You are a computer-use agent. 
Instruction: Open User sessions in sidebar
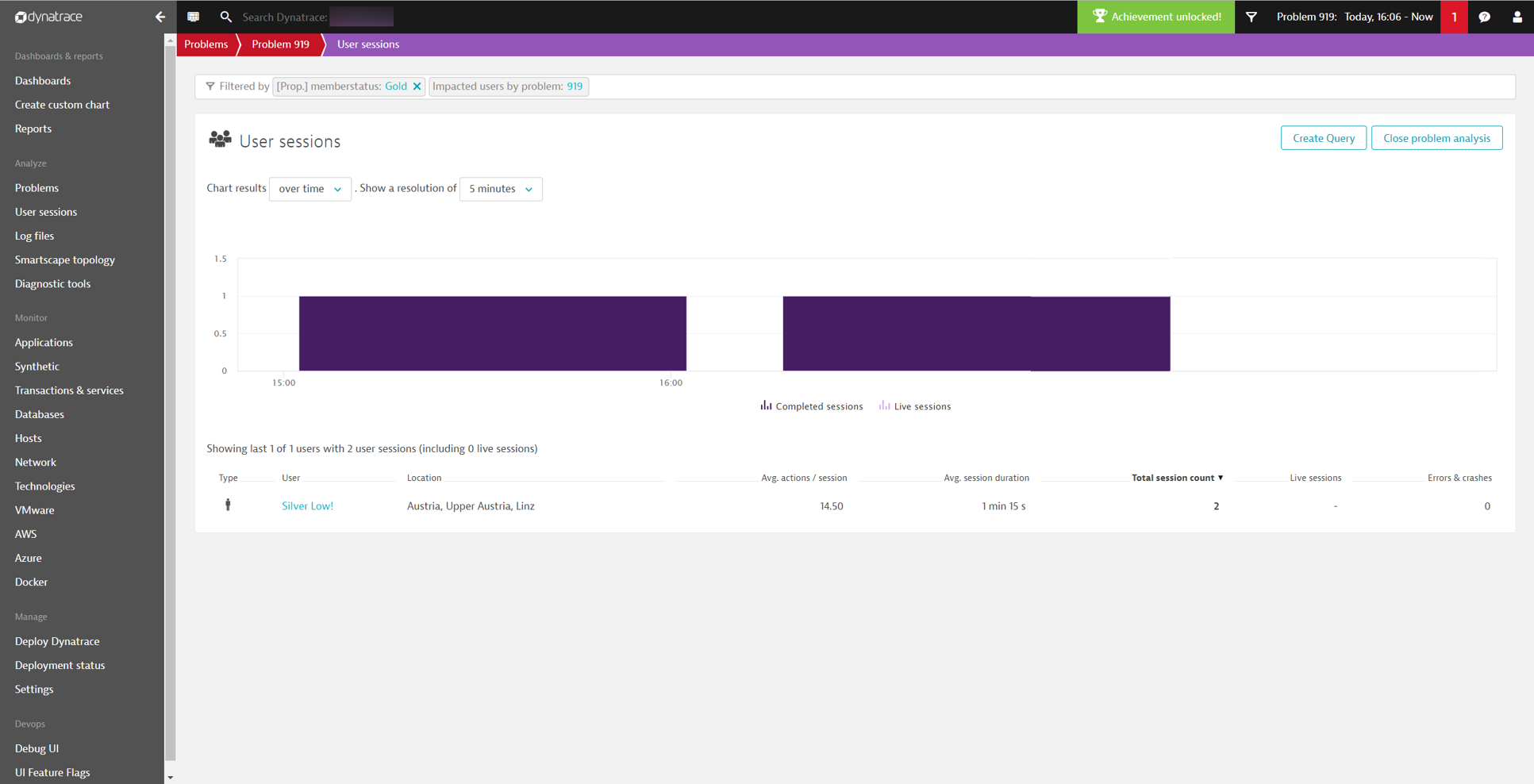(46, 212)
